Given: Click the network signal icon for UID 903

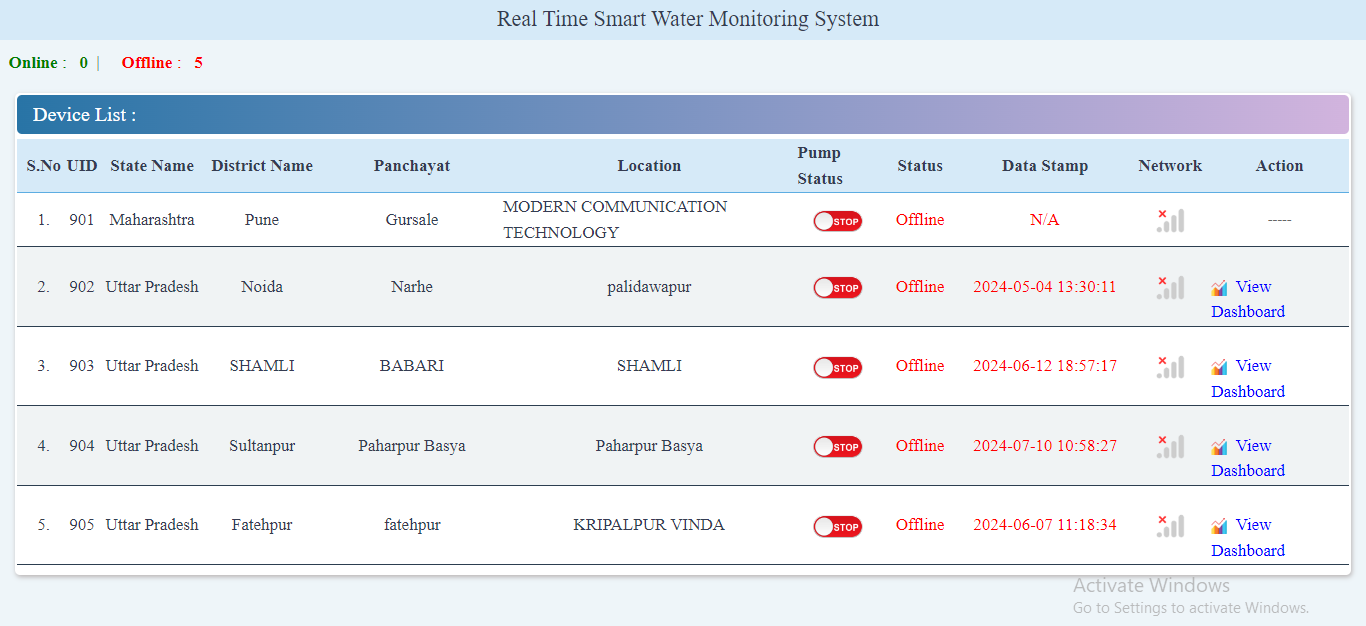Looking at the screenshot, I should 1170,366.
